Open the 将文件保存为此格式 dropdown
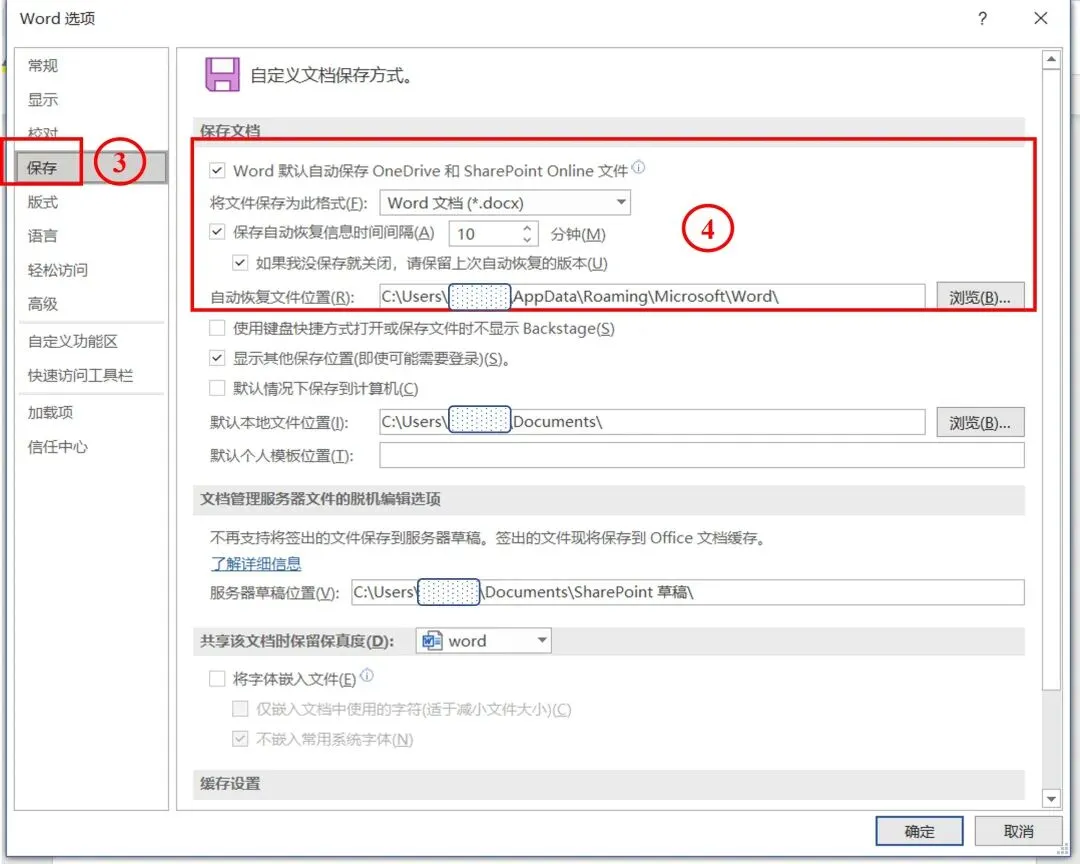 505,203
